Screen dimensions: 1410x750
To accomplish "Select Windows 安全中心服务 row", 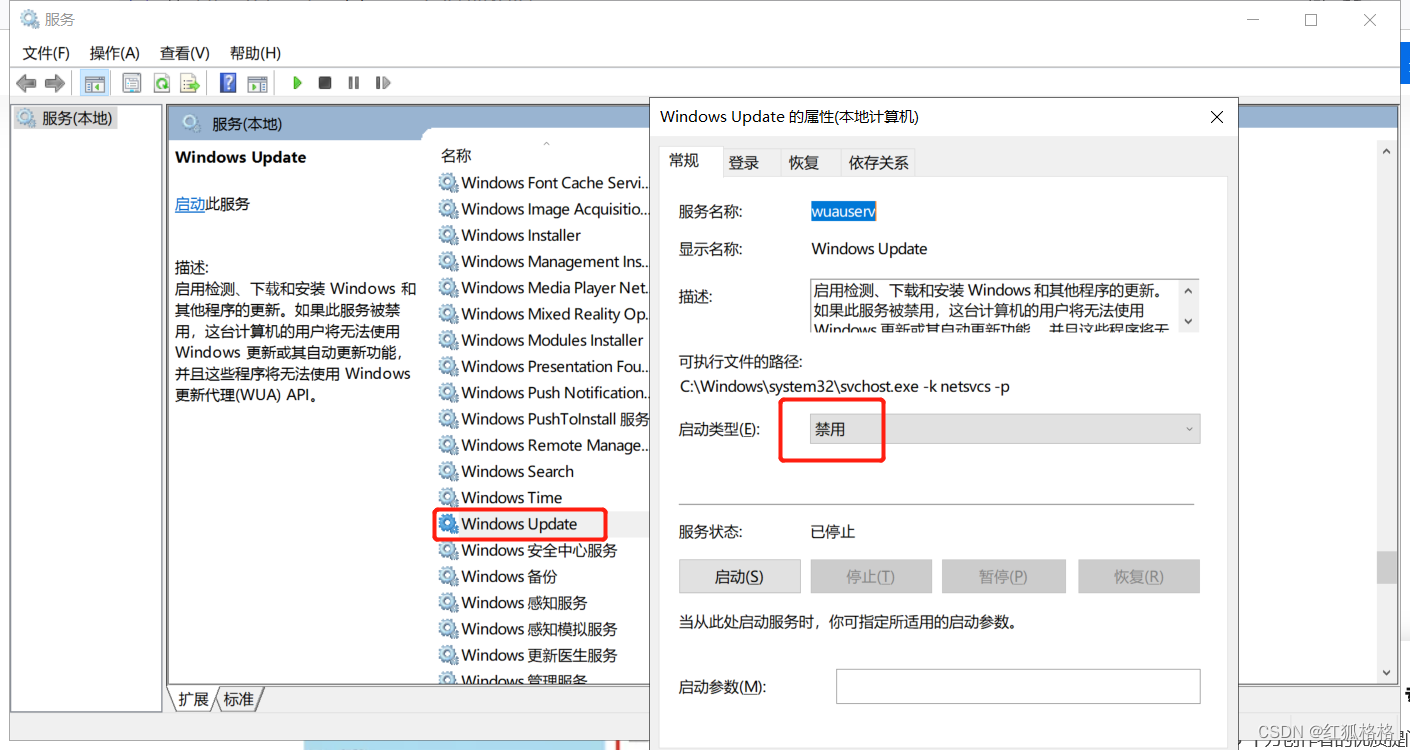I will tap(543, 550).
